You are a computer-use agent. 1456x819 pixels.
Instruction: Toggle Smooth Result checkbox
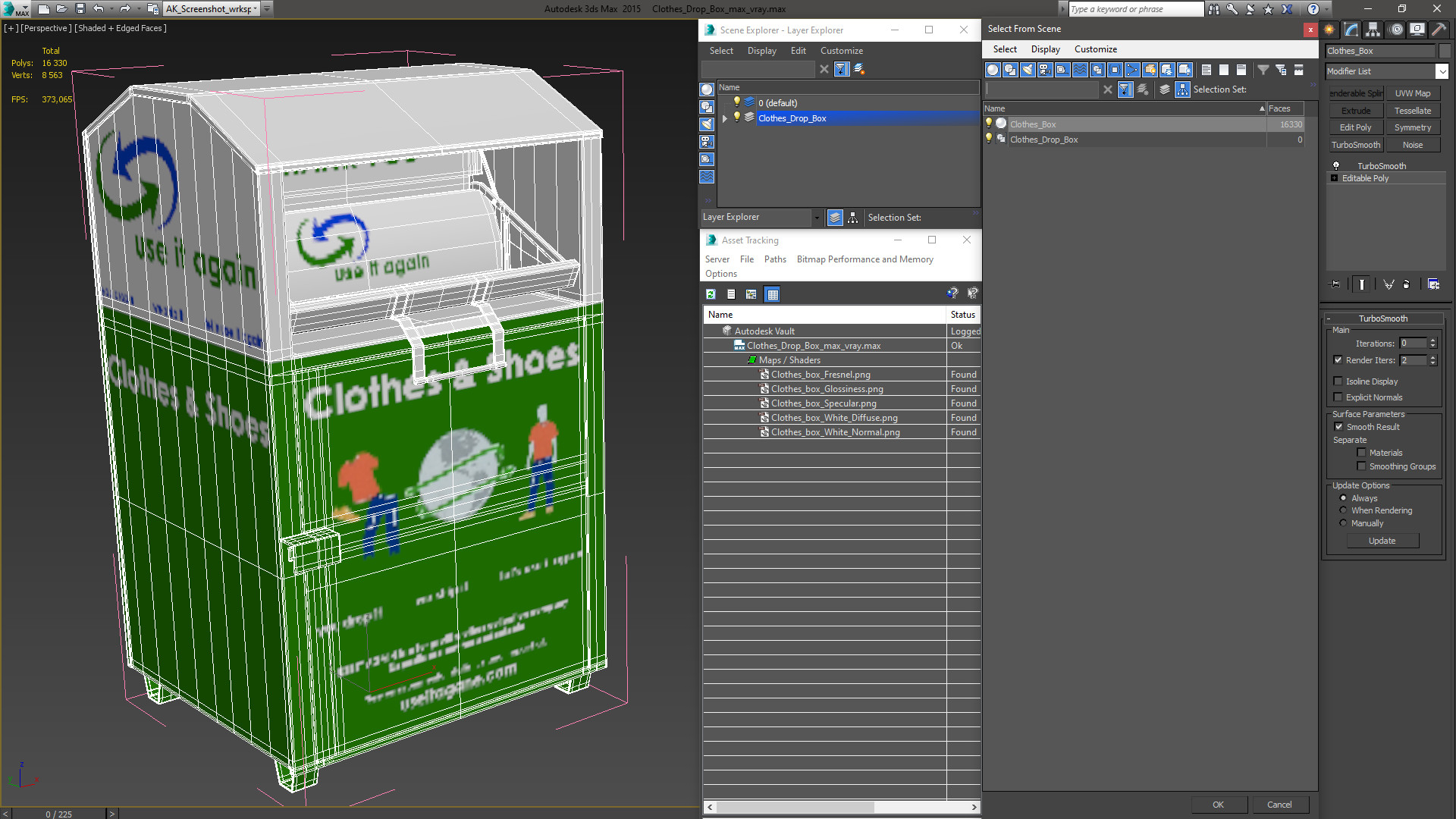(1338, 427)
